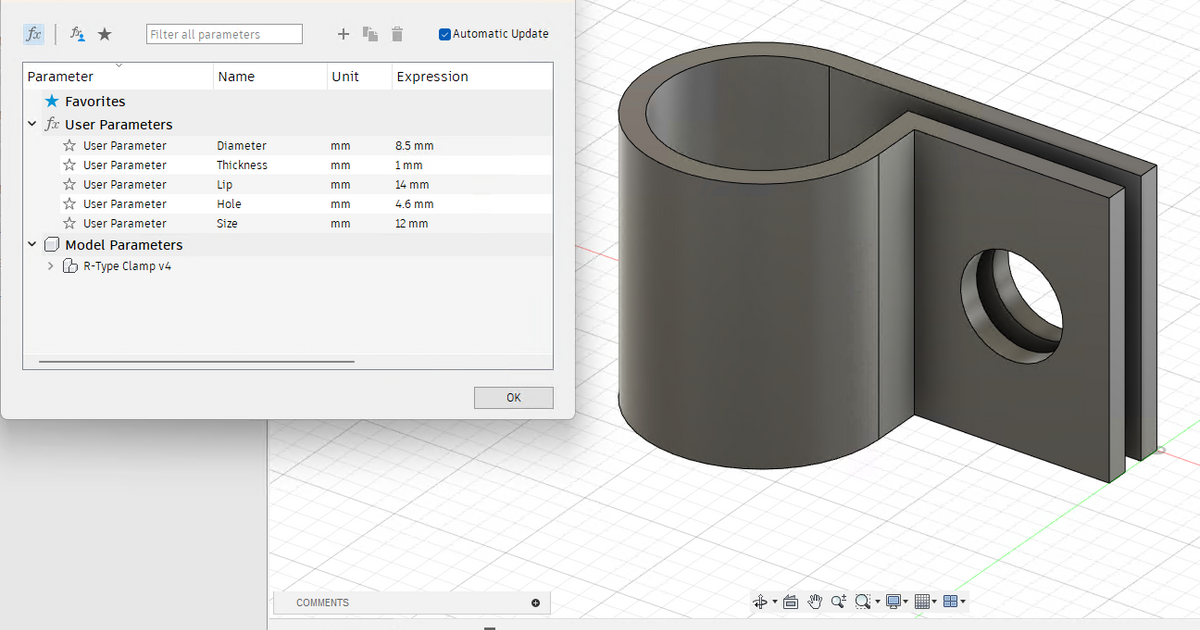1200x630 pixels.
Task: Click the Filter all parameters field
Action: 224,33
